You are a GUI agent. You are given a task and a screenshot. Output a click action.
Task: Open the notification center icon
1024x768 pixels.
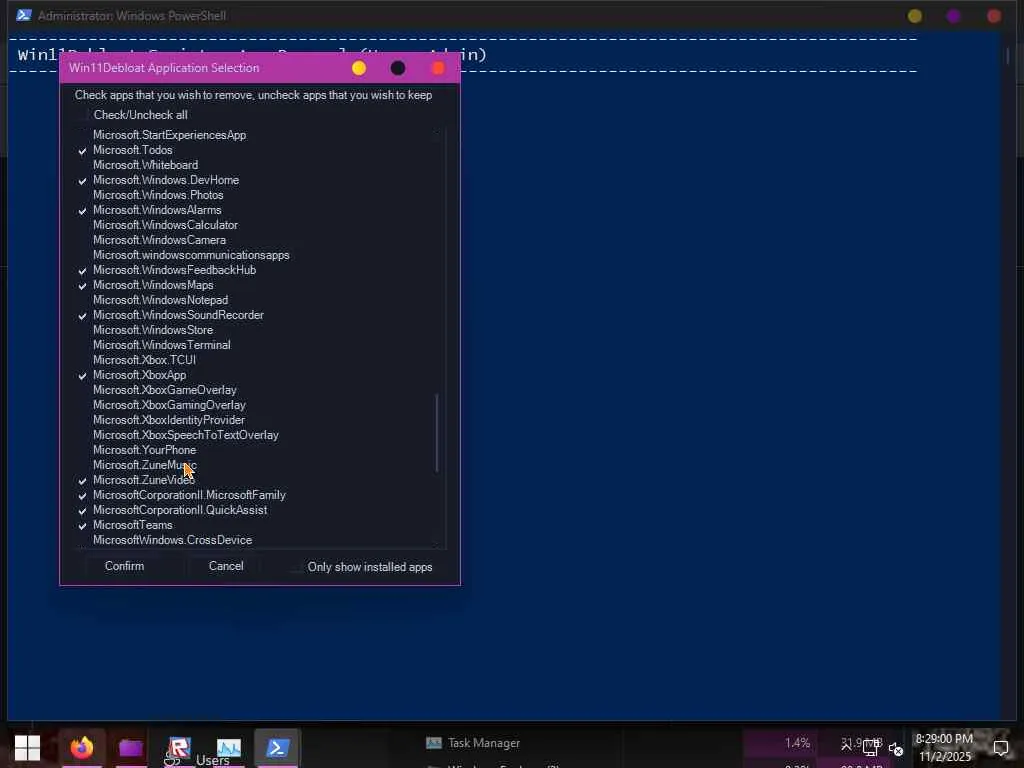1001,747
